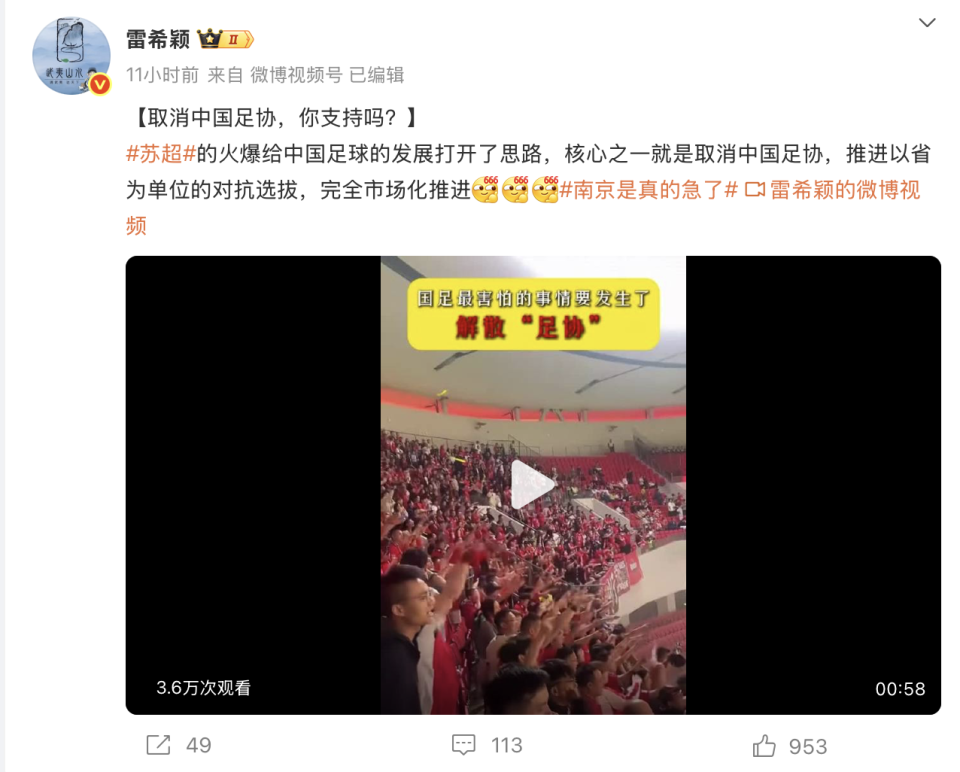Click the crown membership level badge

point(225,40)
